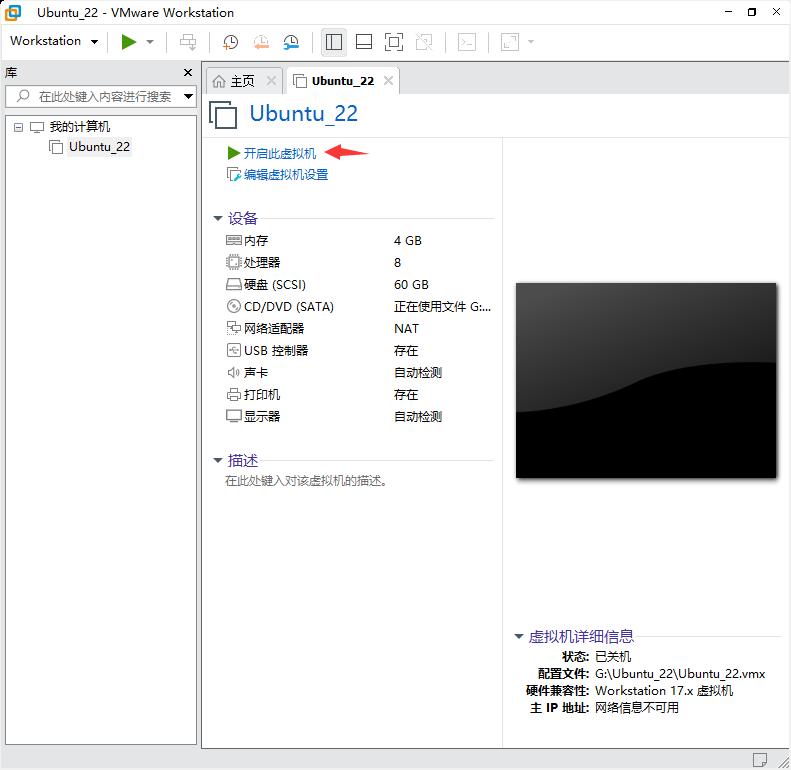Click the 4 GB memory value
Screen dimensions: 791x770
(x=408, y=241)
